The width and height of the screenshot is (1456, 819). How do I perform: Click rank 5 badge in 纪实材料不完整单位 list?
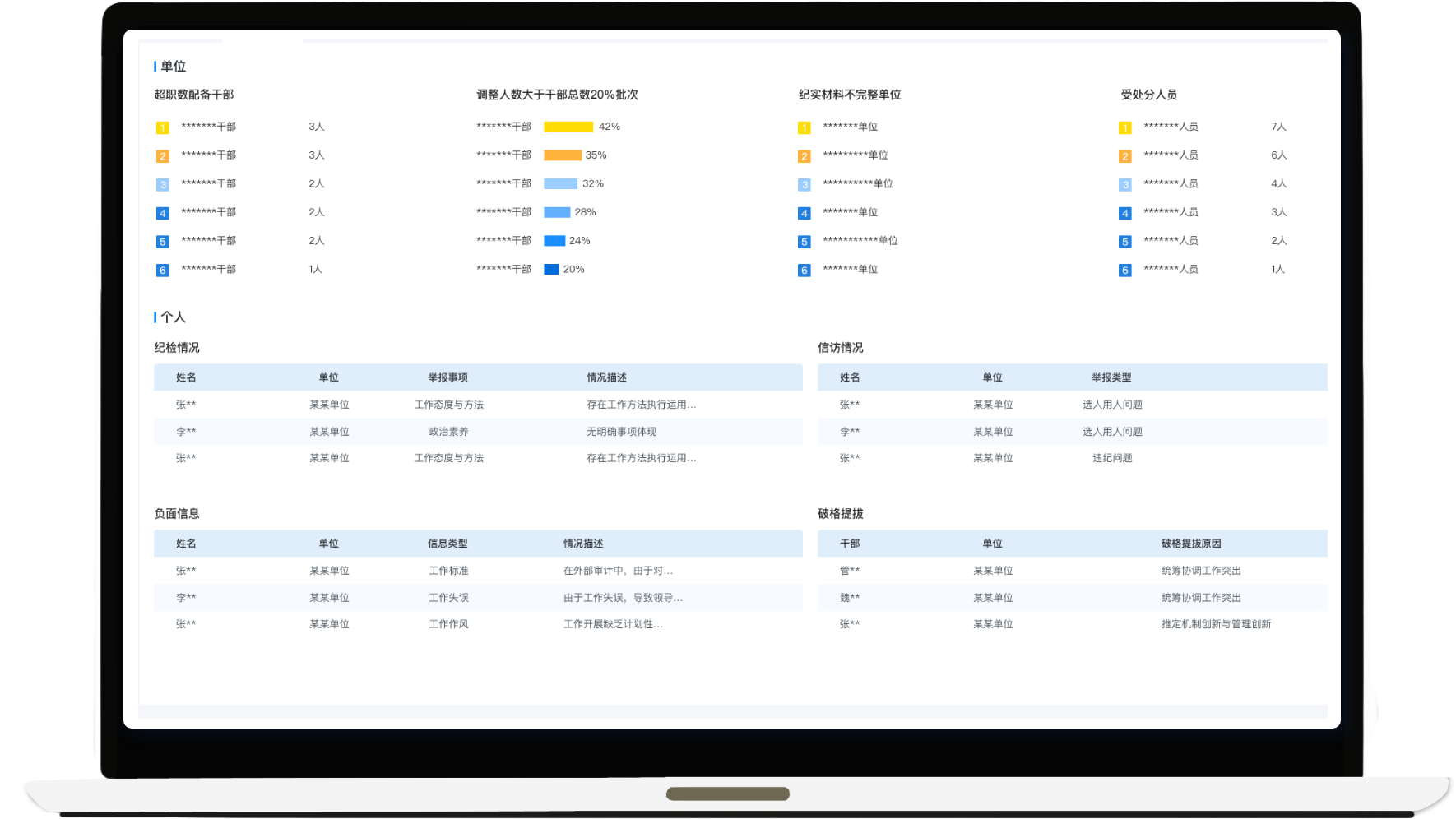click(x=805, y=242)
